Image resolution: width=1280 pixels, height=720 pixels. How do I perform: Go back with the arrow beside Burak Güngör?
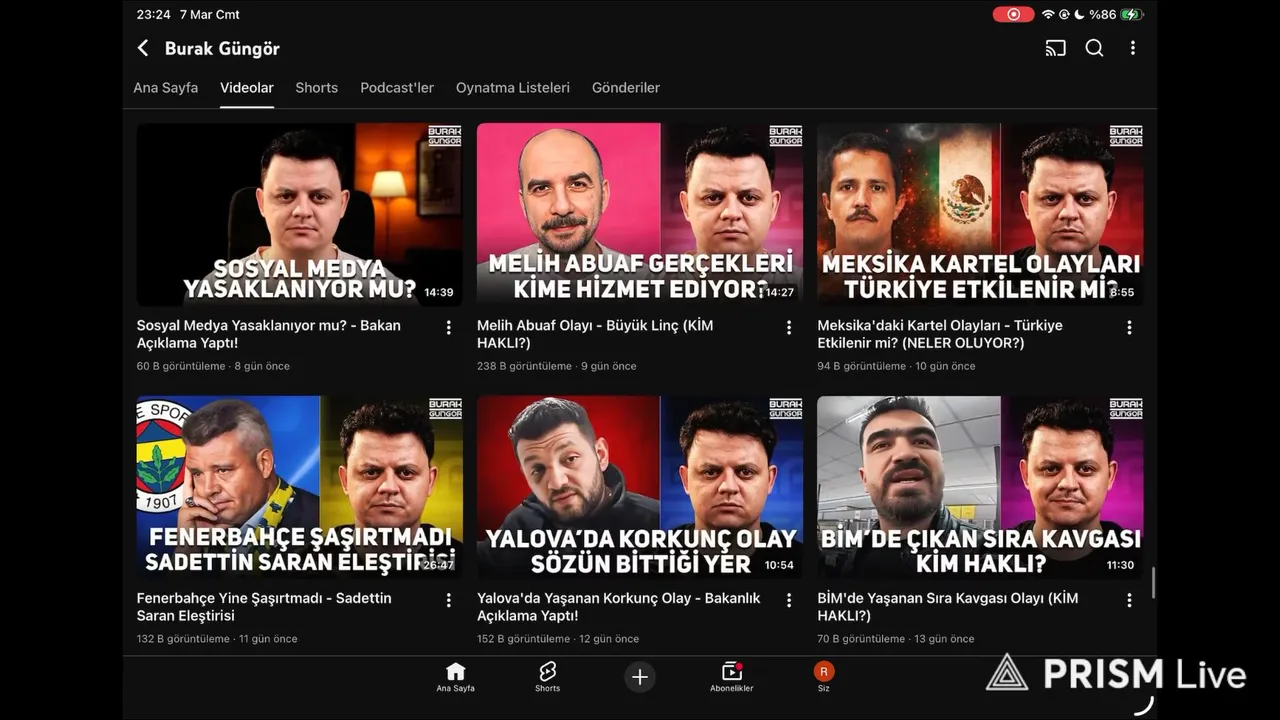143,48
